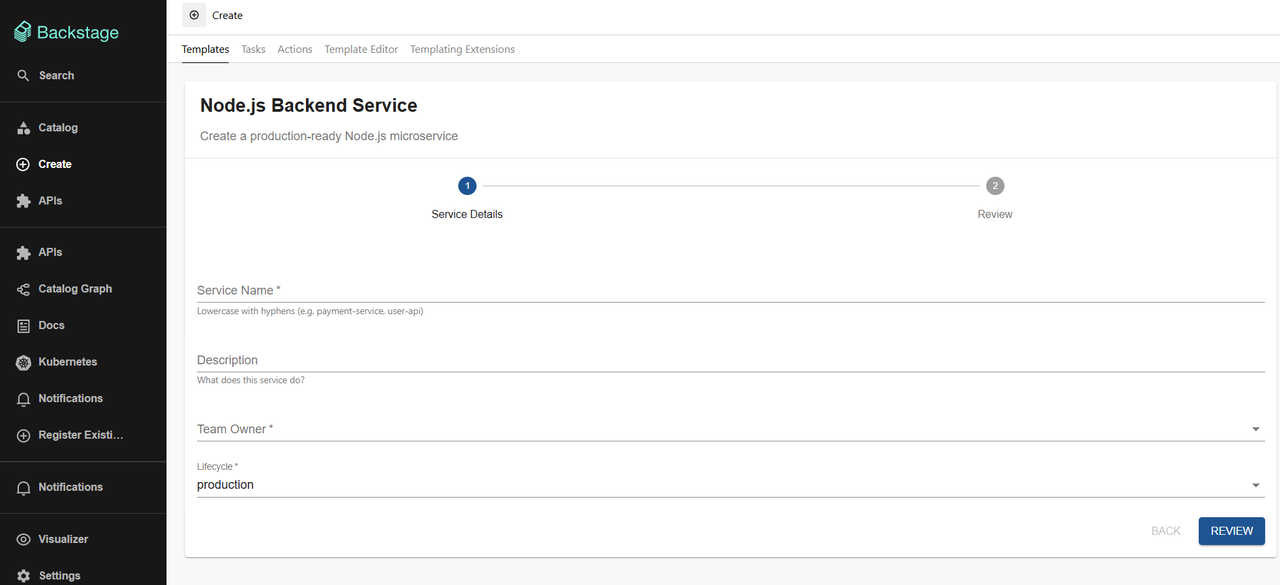Click the Description input field

tap(731, 360)
